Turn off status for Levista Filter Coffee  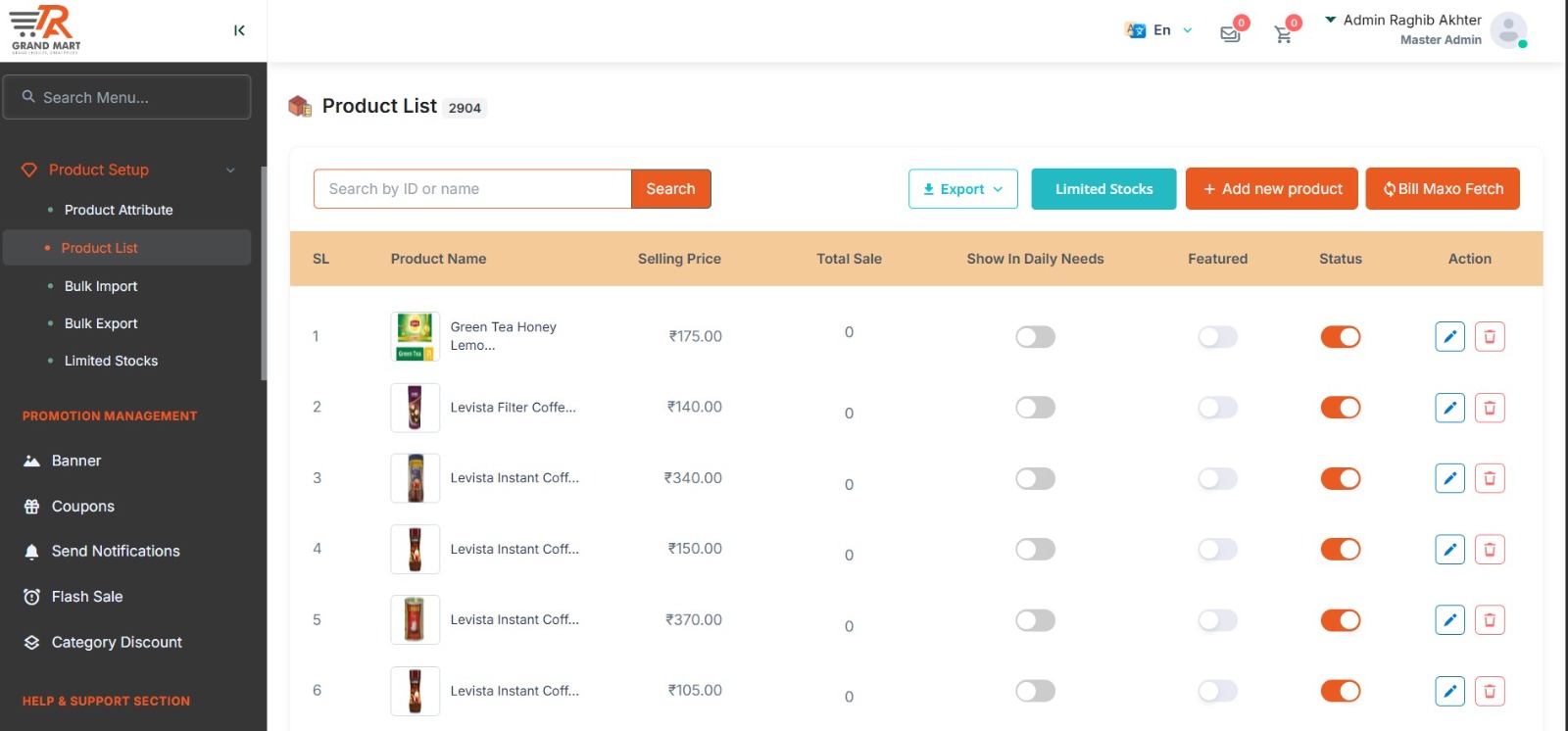(x=1340, y=408)
